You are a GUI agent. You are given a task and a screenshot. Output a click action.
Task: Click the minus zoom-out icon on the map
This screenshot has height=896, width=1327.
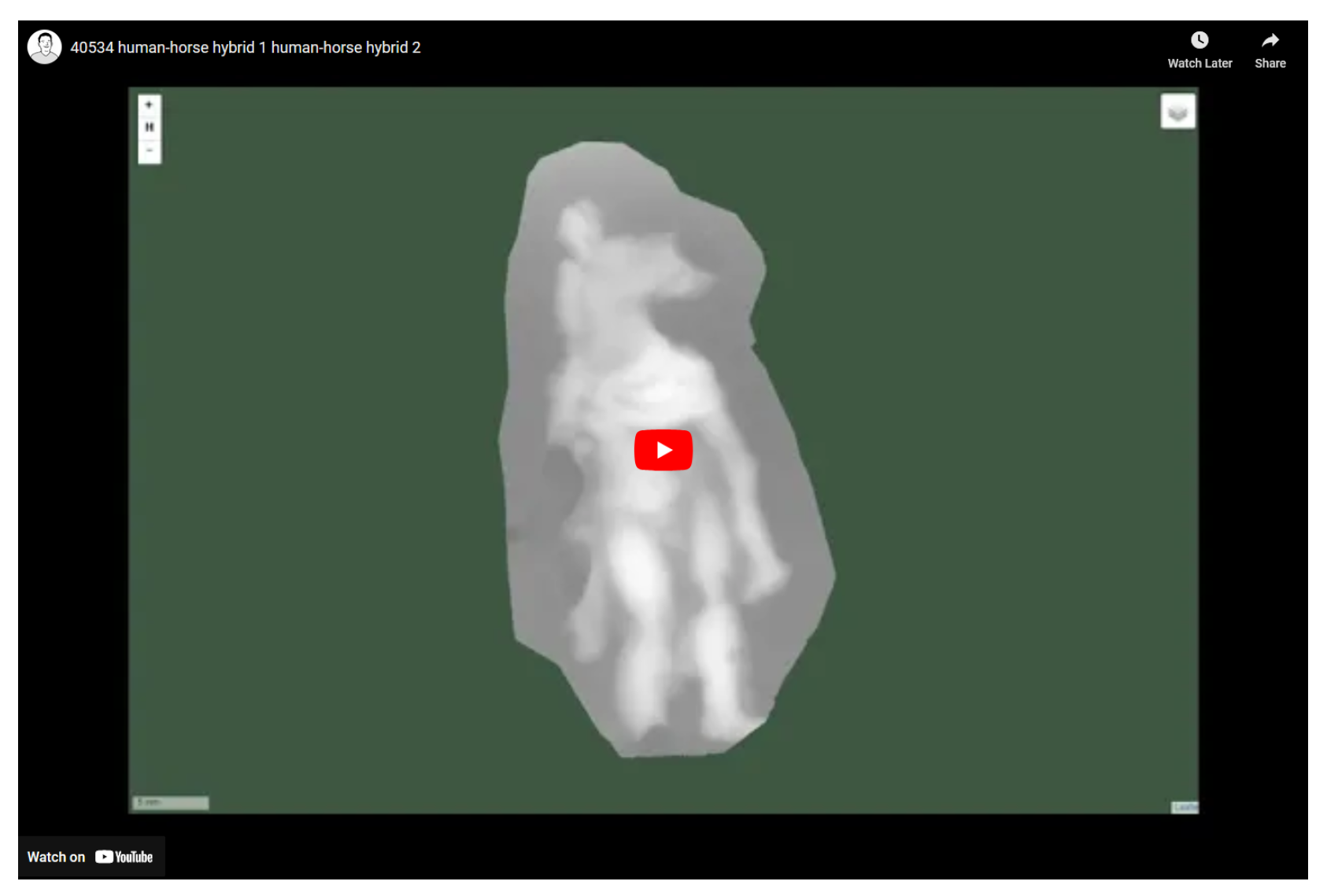point(149,150)
